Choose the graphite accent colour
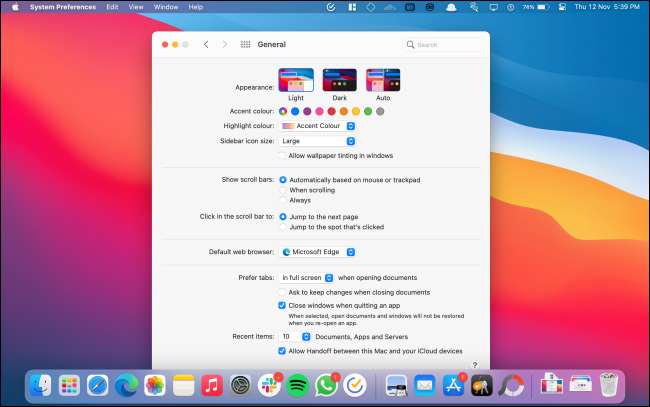 [380, 111]
